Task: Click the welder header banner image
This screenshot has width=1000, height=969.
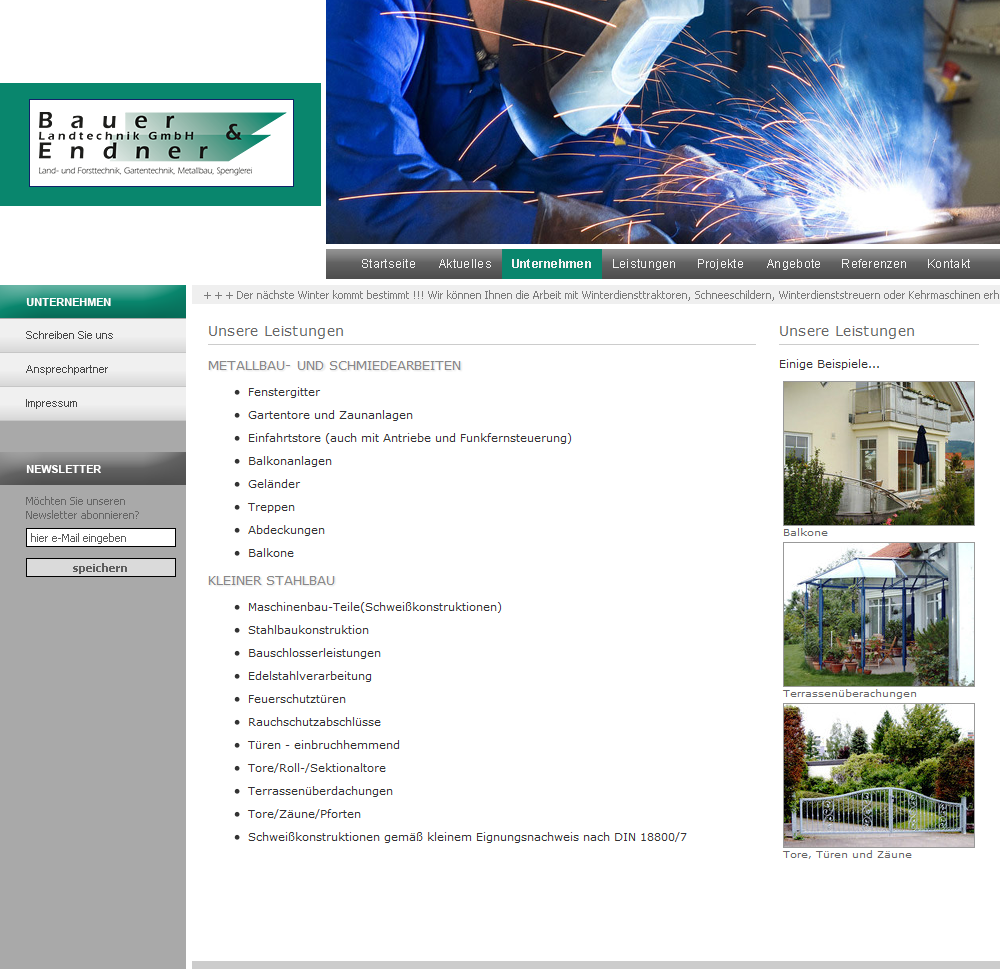Action: 662,121
